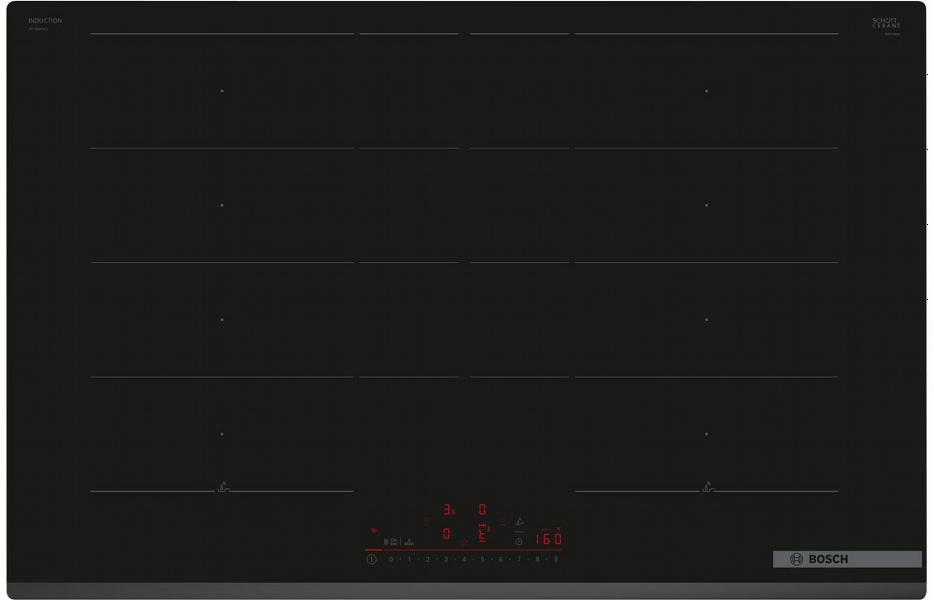Viewport: 934px width, 600px height.
Task: Tap the timer clock icon
Action: tap(518, 541)
